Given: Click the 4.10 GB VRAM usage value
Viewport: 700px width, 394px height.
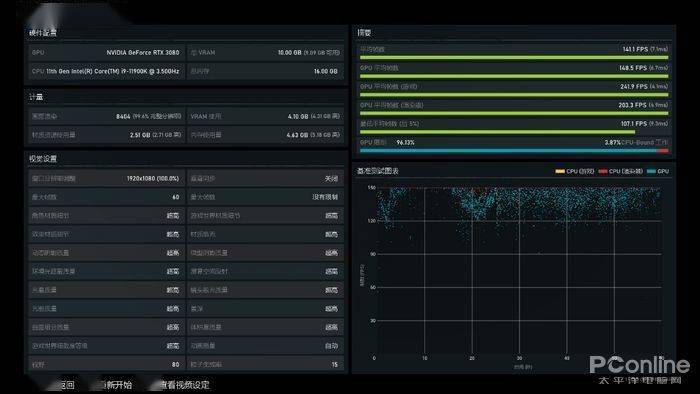Looking at the screenshot, I should (298, 116).
